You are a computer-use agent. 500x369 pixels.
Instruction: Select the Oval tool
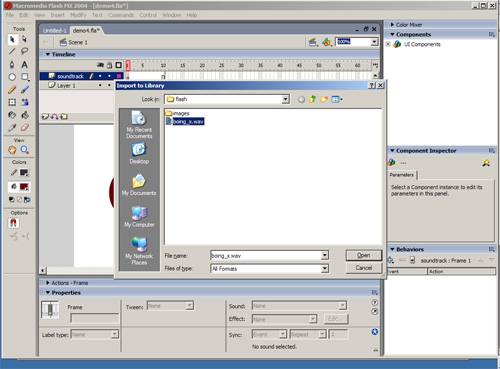[x=12, y=77]
